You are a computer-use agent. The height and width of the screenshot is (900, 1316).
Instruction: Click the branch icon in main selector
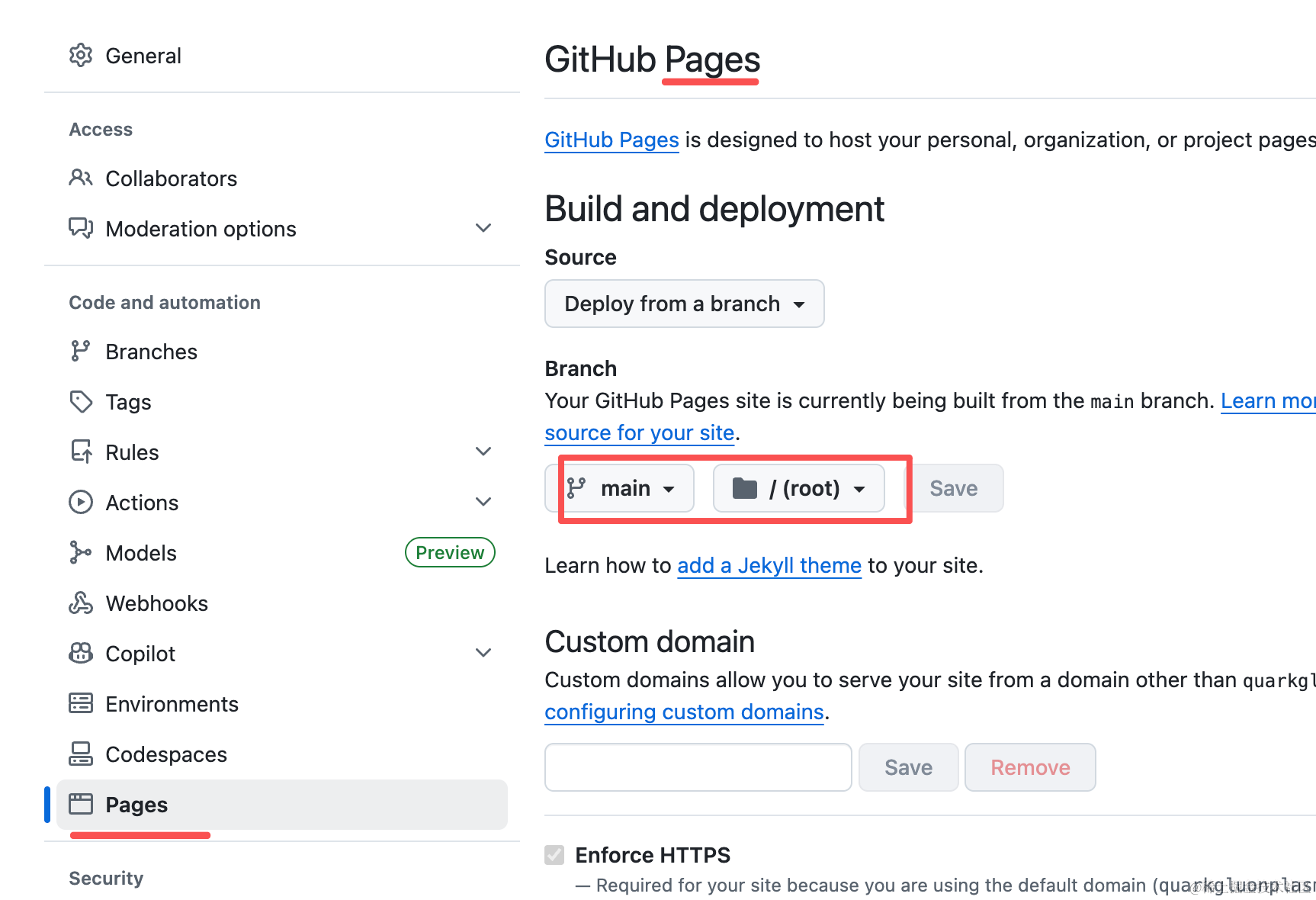click(576, 488)
